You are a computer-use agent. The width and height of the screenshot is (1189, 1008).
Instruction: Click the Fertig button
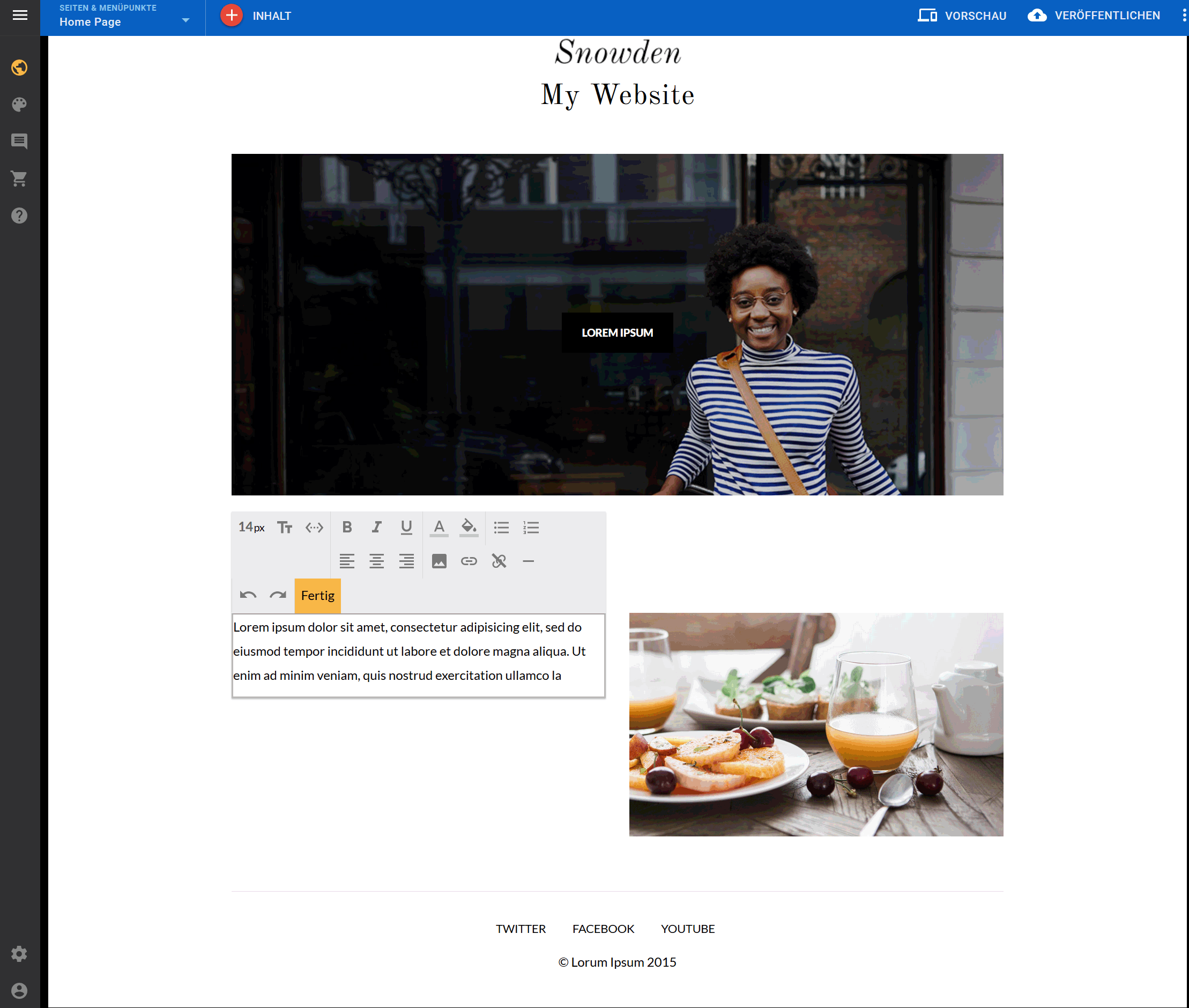318,596
